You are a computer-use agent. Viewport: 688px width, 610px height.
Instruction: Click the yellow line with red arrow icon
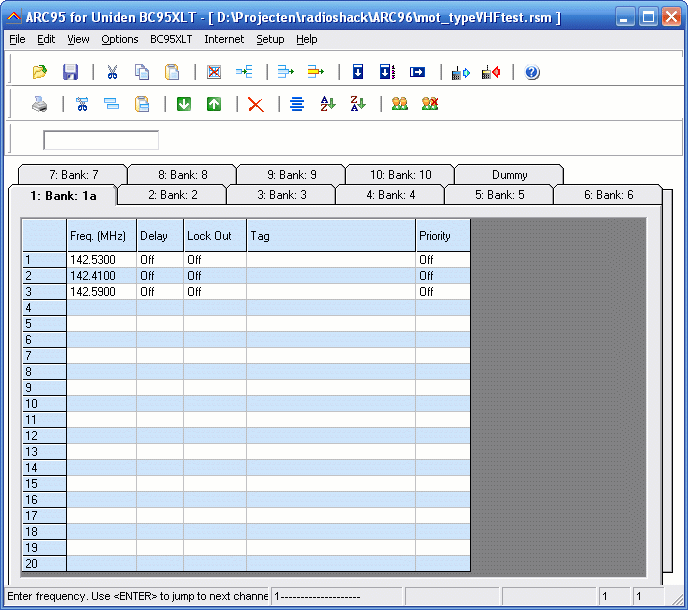315,72
